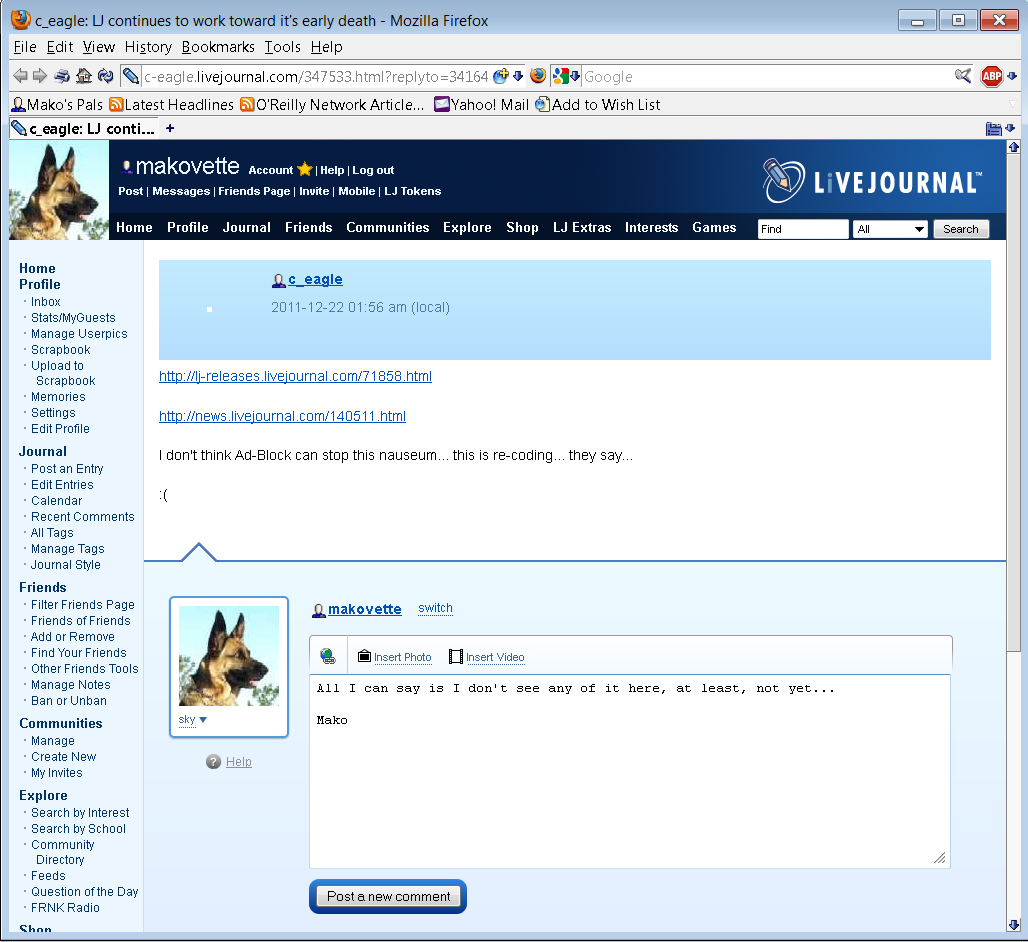
Task: Open the 'All' search type dropdown
Action: 891,229
